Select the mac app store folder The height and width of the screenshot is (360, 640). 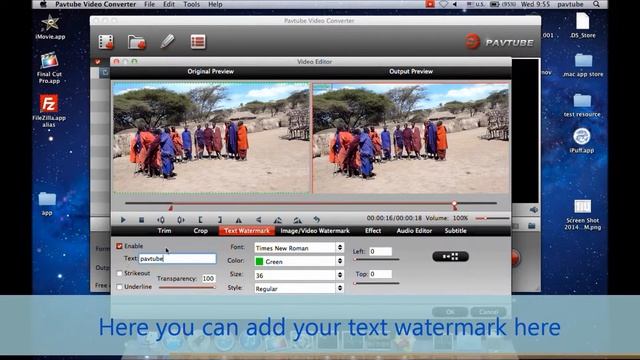point(583,65)
